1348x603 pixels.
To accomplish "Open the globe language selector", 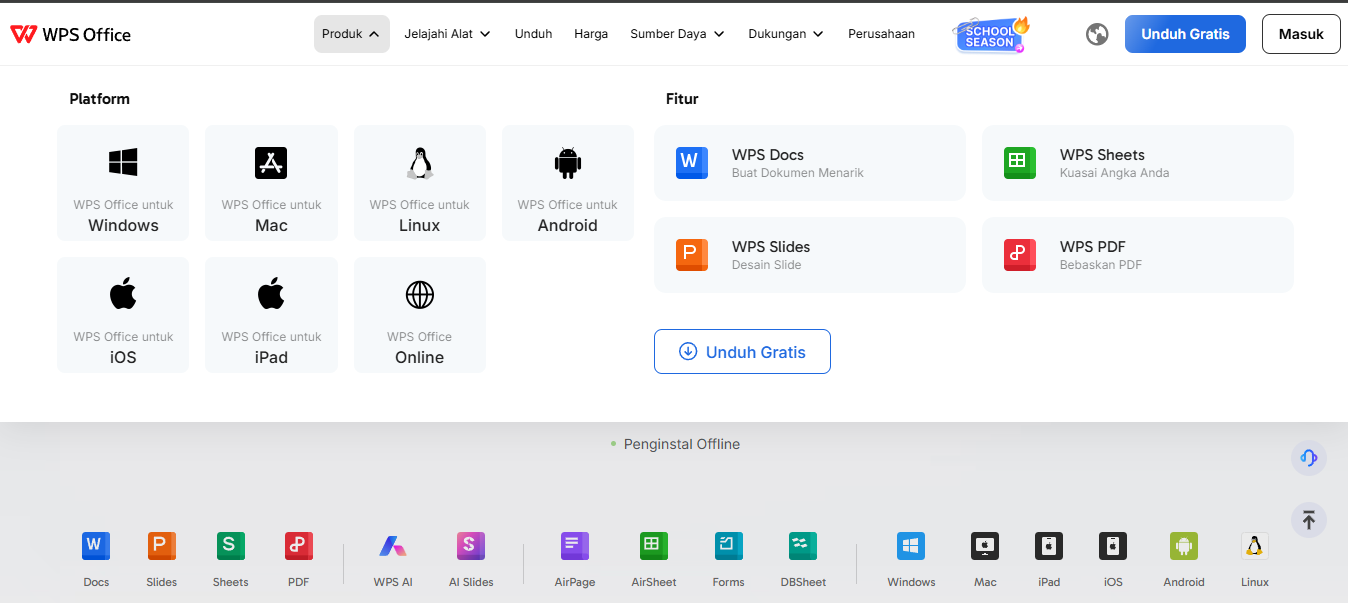I will pyautogui.click(x=1097, y=34).
